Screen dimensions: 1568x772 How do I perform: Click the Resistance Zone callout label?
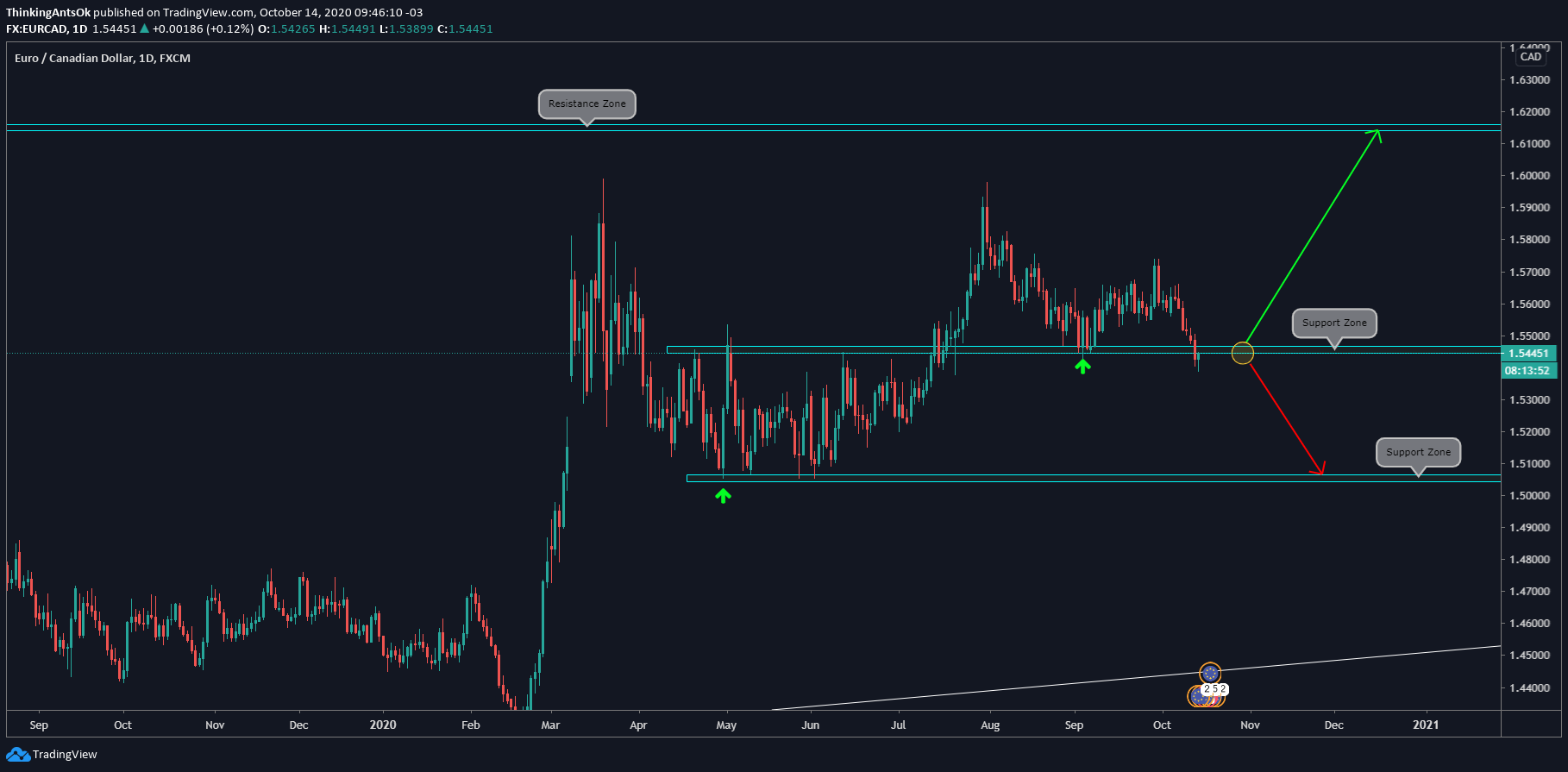[x=587, y=104]
